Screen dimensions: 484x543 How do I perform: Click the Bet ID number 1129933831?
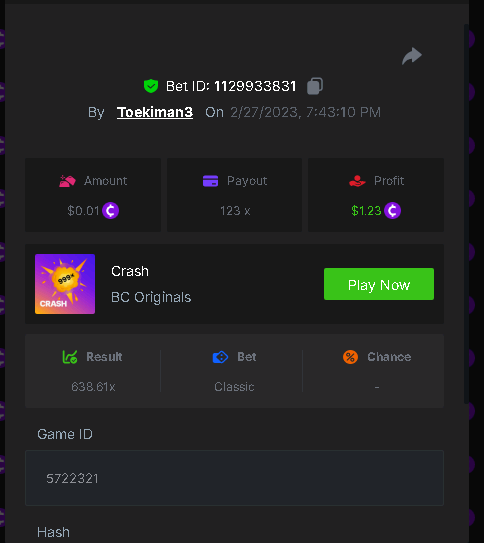pos(255,86)
